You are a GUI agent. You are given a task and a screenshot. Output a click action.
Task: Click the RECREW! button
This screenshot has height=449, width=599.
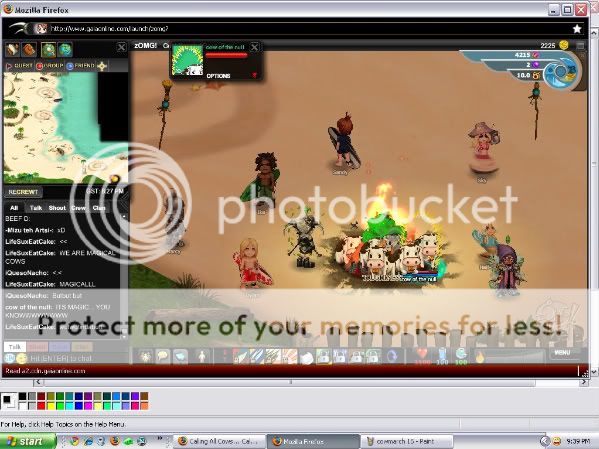click(x=23, y=192)
